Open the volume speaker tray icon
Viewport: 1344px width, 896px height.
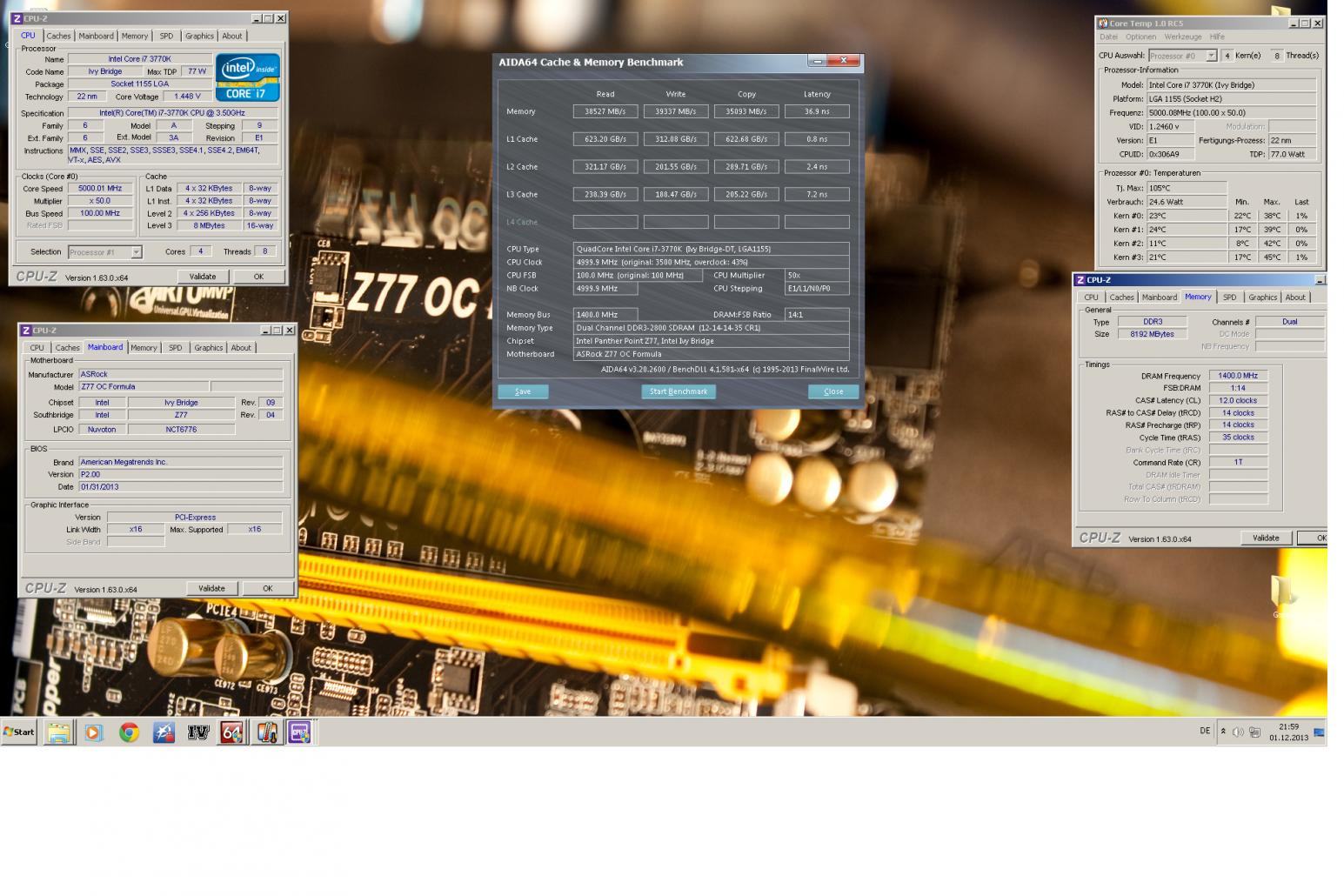(1238, 732)
